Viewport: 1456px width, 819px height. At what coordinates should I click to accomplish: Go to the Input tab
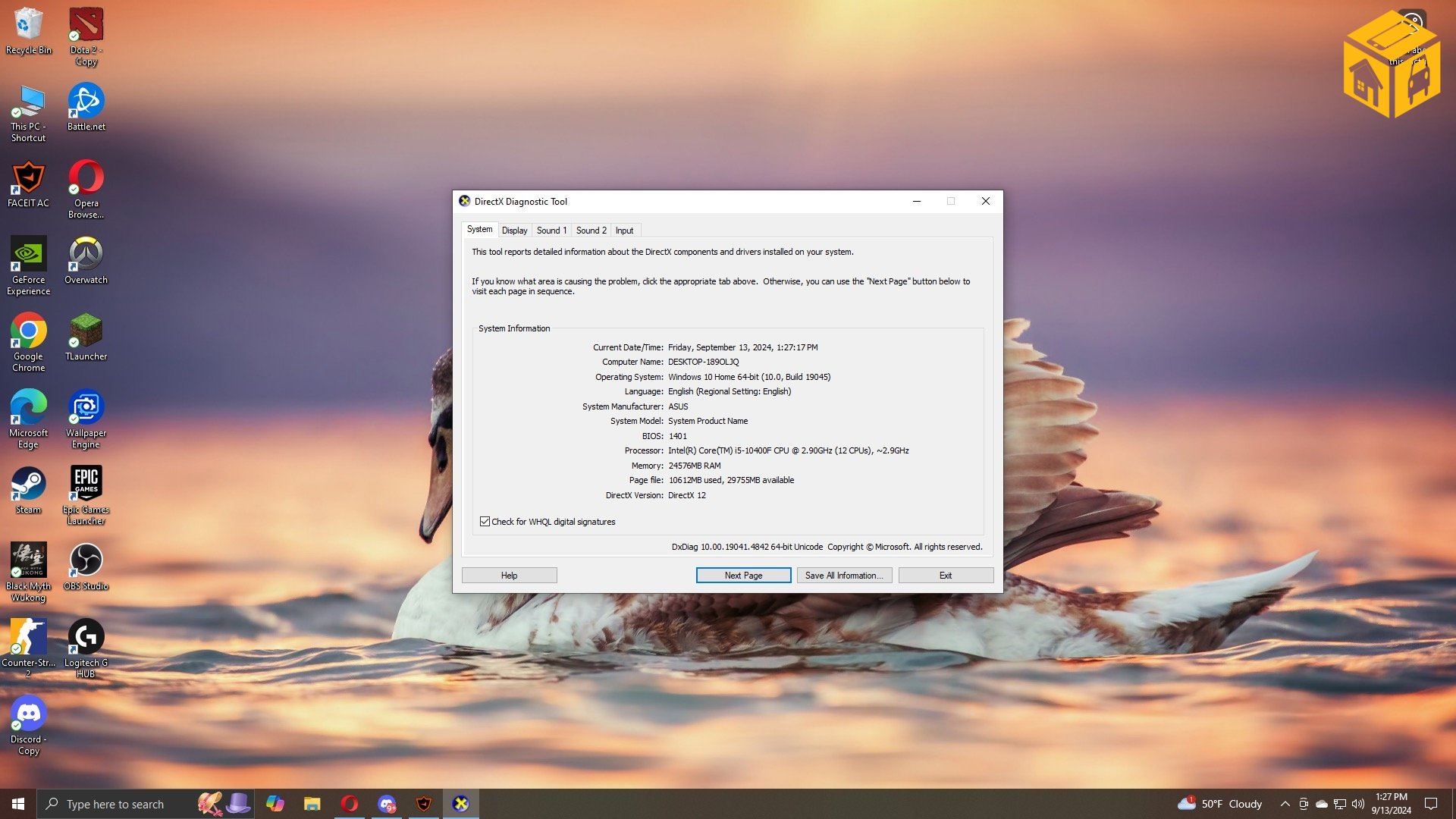[624, 231]
